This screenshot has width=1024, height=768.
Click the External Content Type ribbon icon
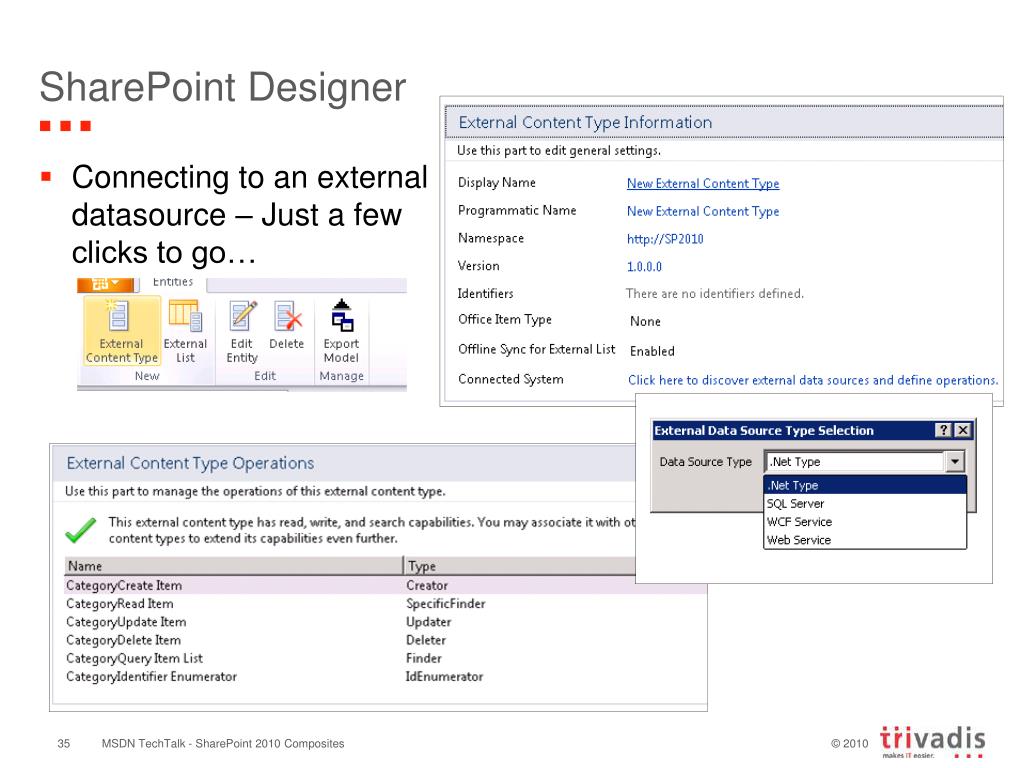(121, 330)
